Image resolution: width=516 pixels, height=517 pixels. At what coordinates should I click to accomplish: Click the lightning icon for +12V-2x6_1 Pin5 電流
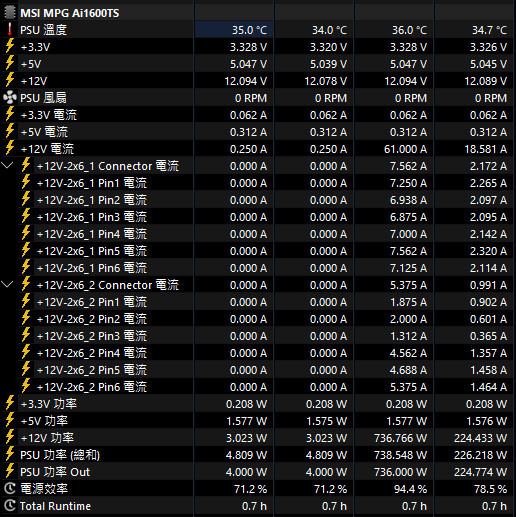(26, 250)
